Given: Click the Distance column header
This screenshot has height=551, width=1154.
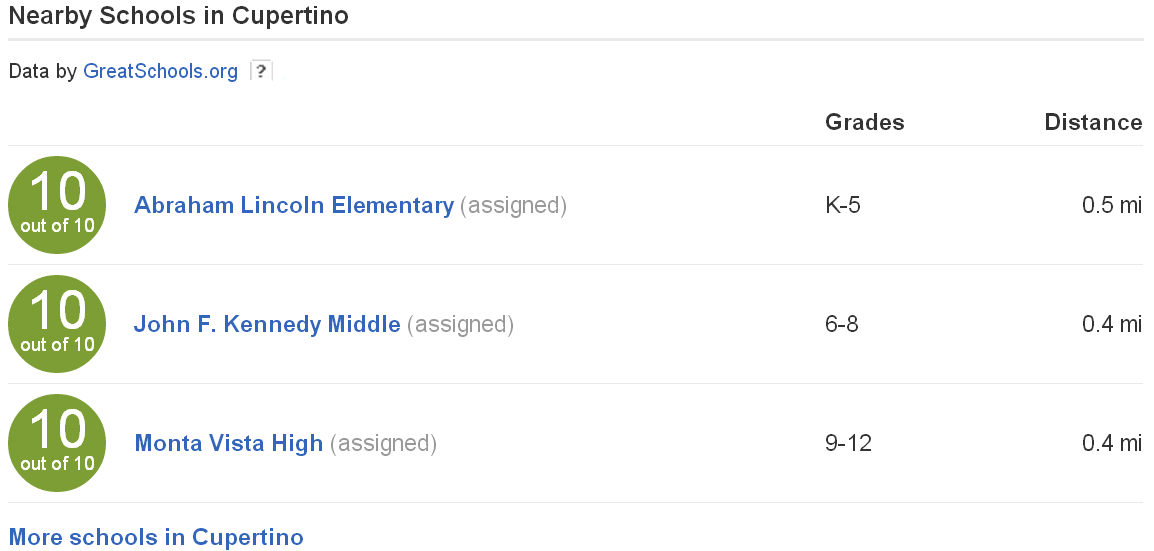Looking at the screenshot, I should tap(1093, 122).
